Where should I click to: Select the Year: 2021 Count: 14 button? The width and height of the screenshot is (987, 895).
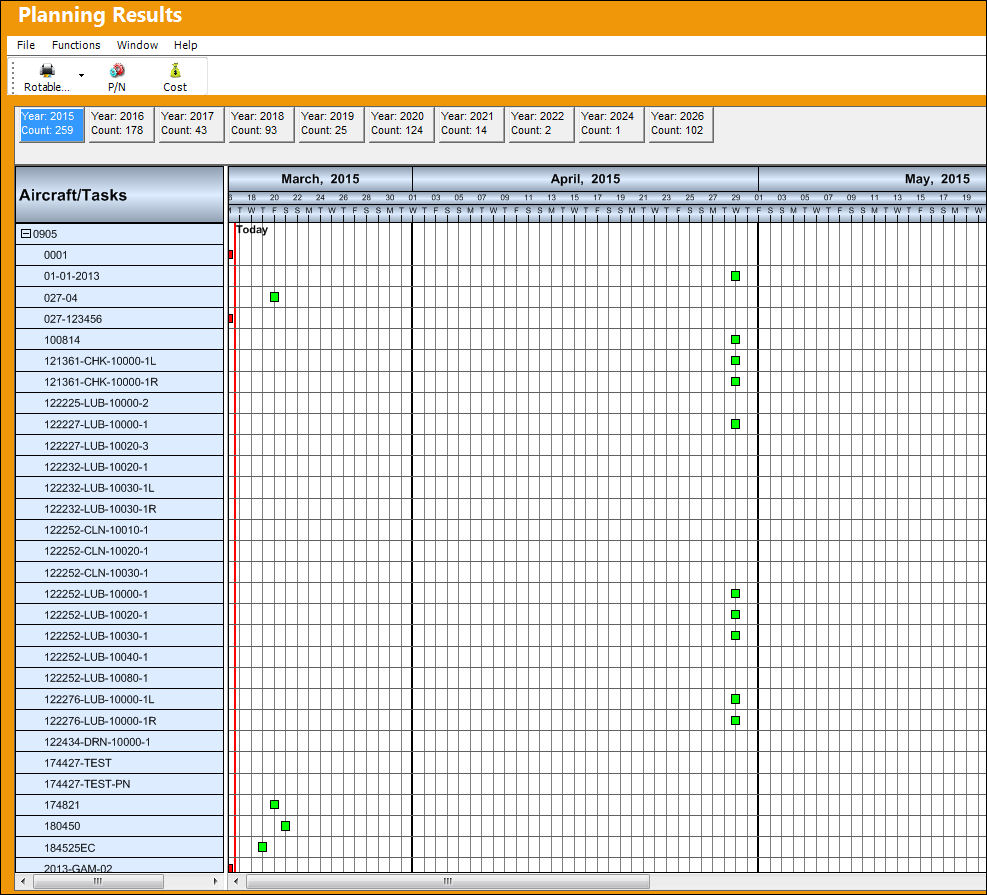(x=471, y=124)
